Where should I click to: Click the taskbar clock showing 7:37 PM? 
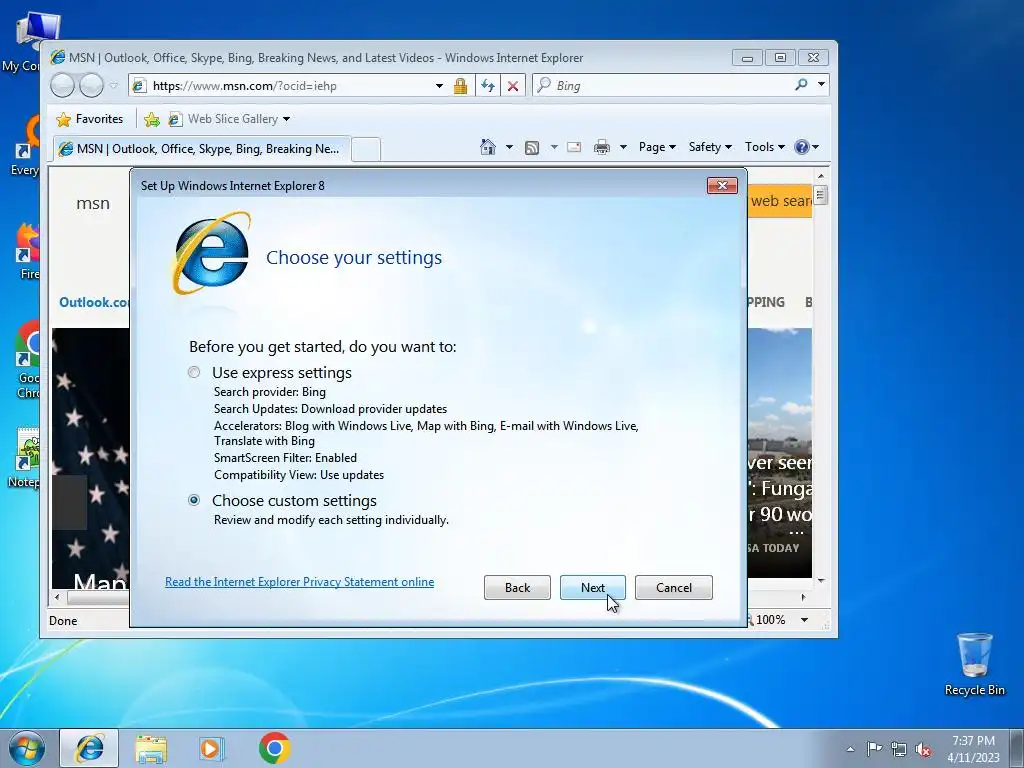point(973,749)
